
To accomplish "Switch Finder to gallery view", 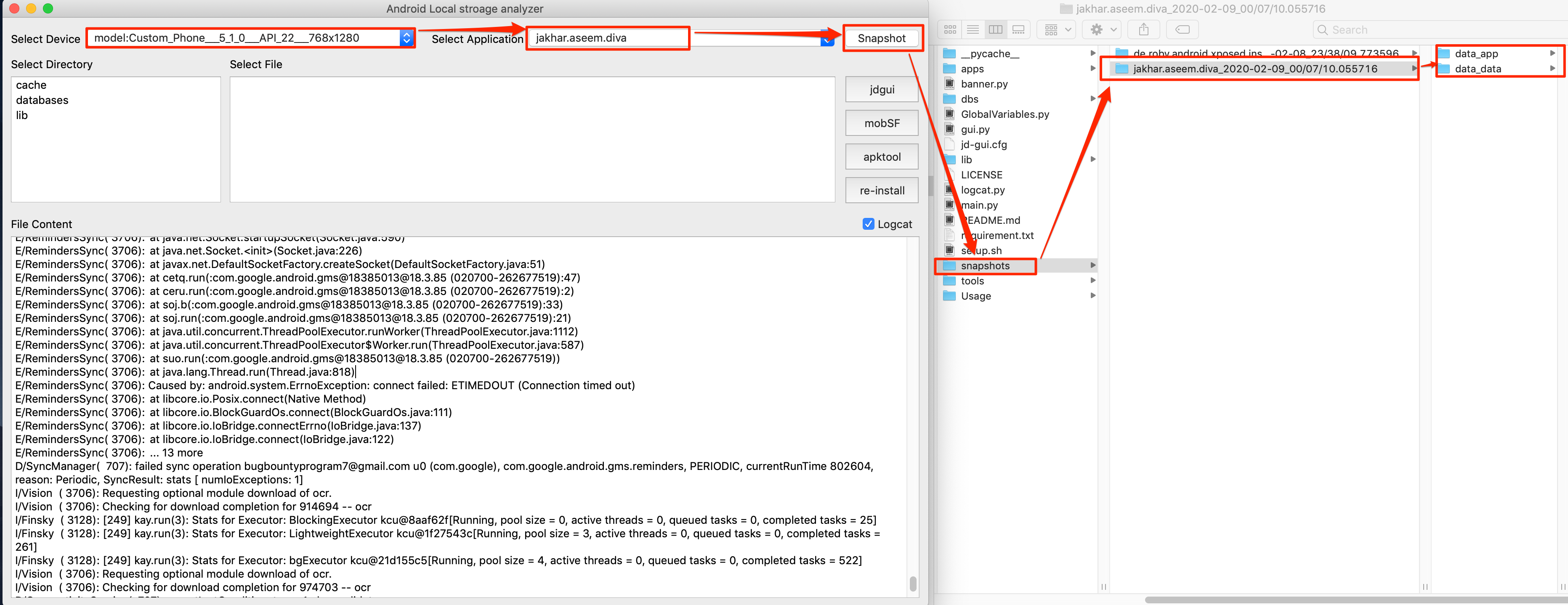I will [x=1018, y=29].
